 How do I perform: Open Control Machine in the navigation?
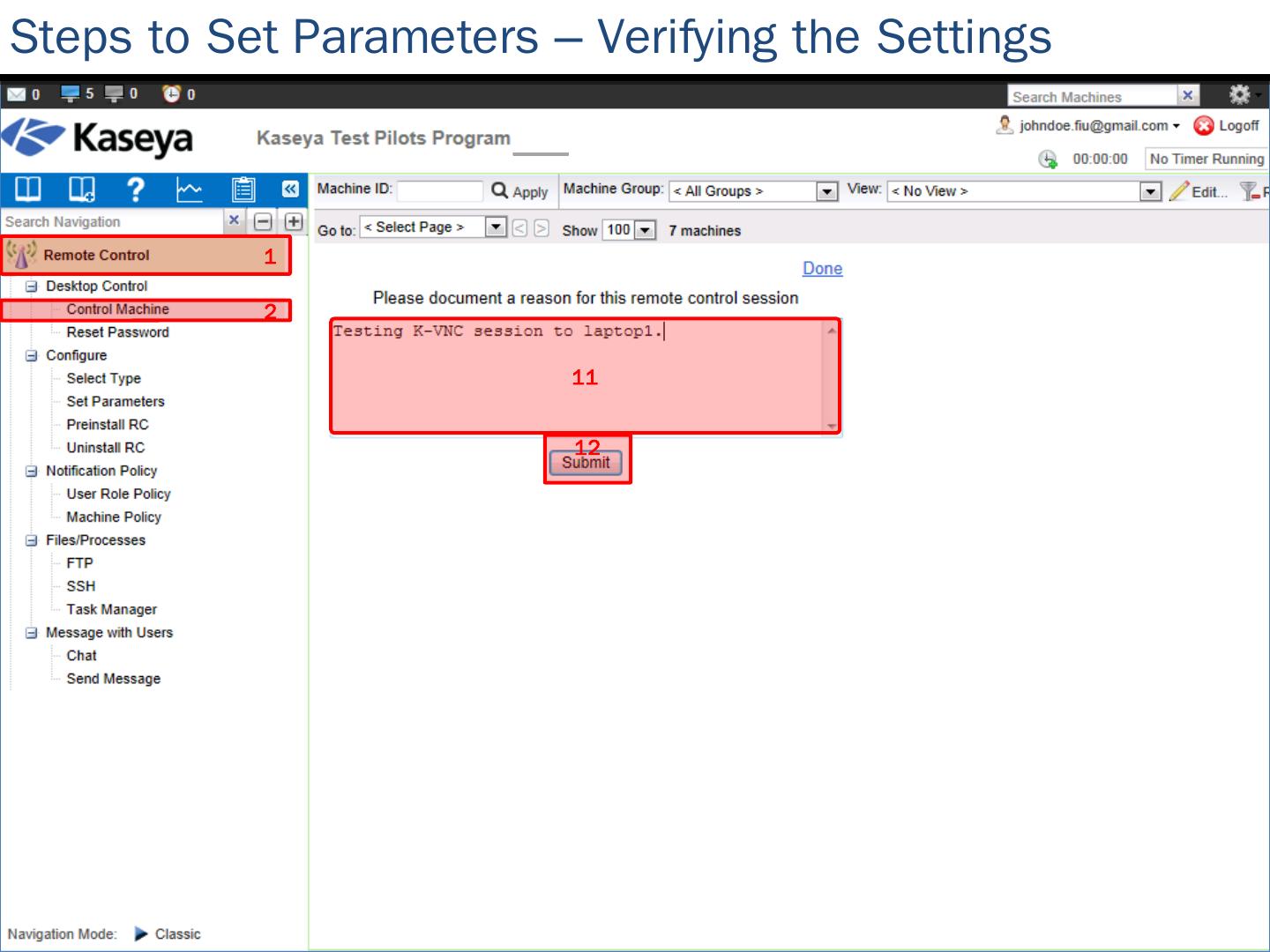click(x=117, y=309)
